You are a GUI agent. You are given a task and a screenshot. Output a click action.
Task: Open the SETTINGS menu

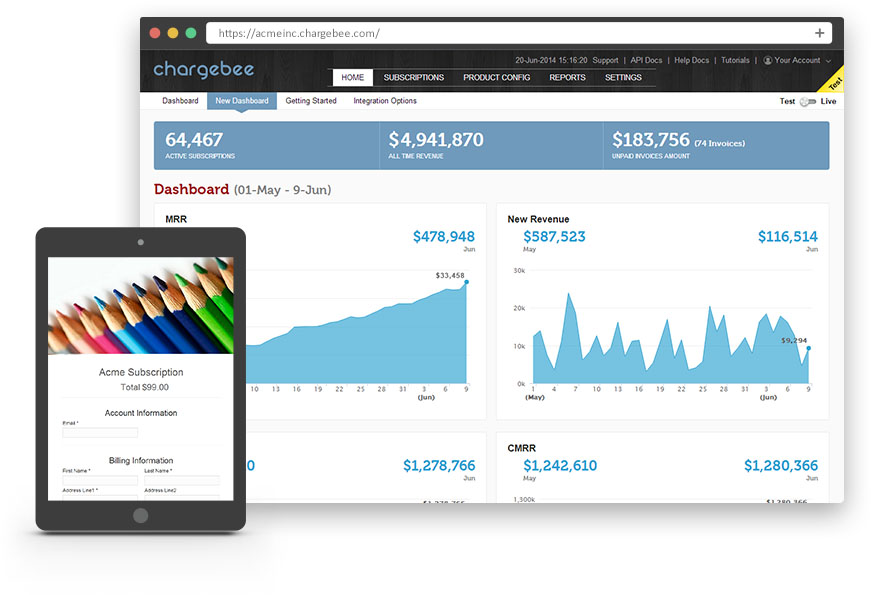pyautogui.click(x=623, y=77)
